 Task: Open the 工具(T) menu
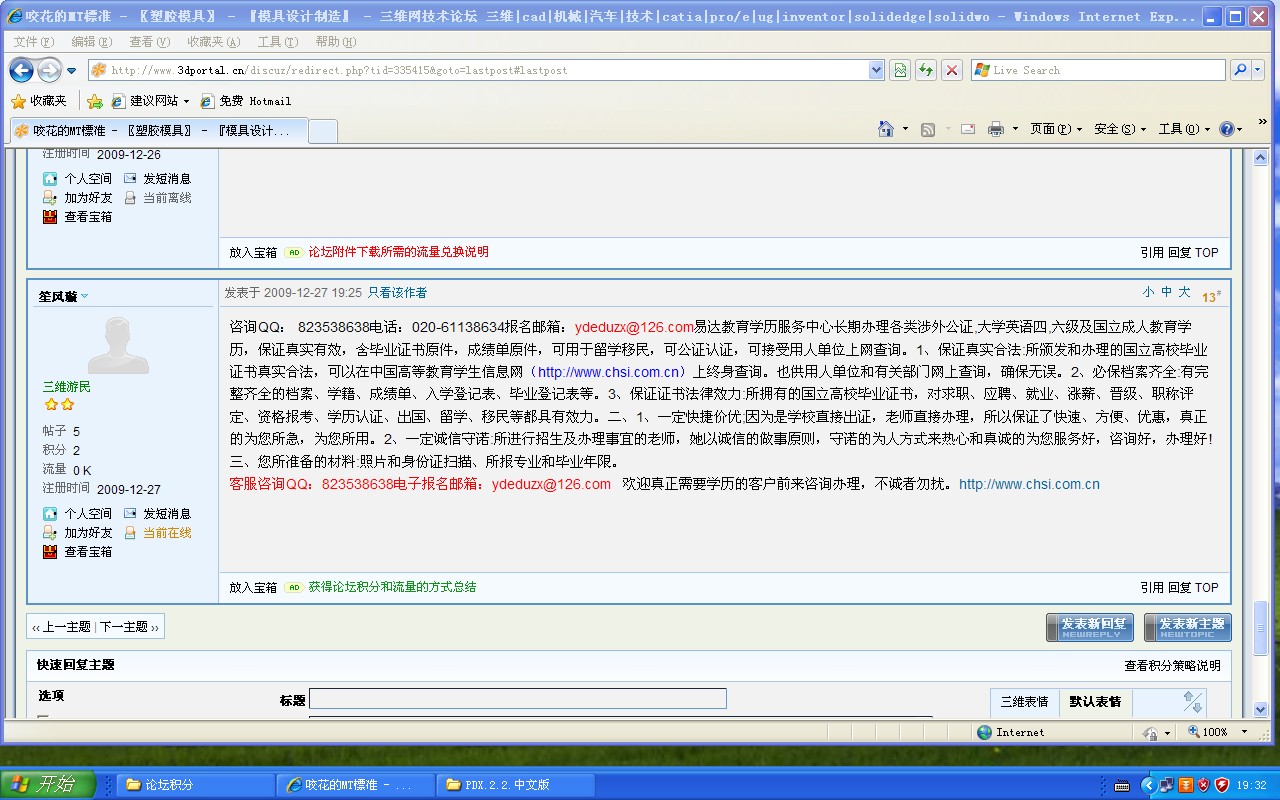(278, 42)
